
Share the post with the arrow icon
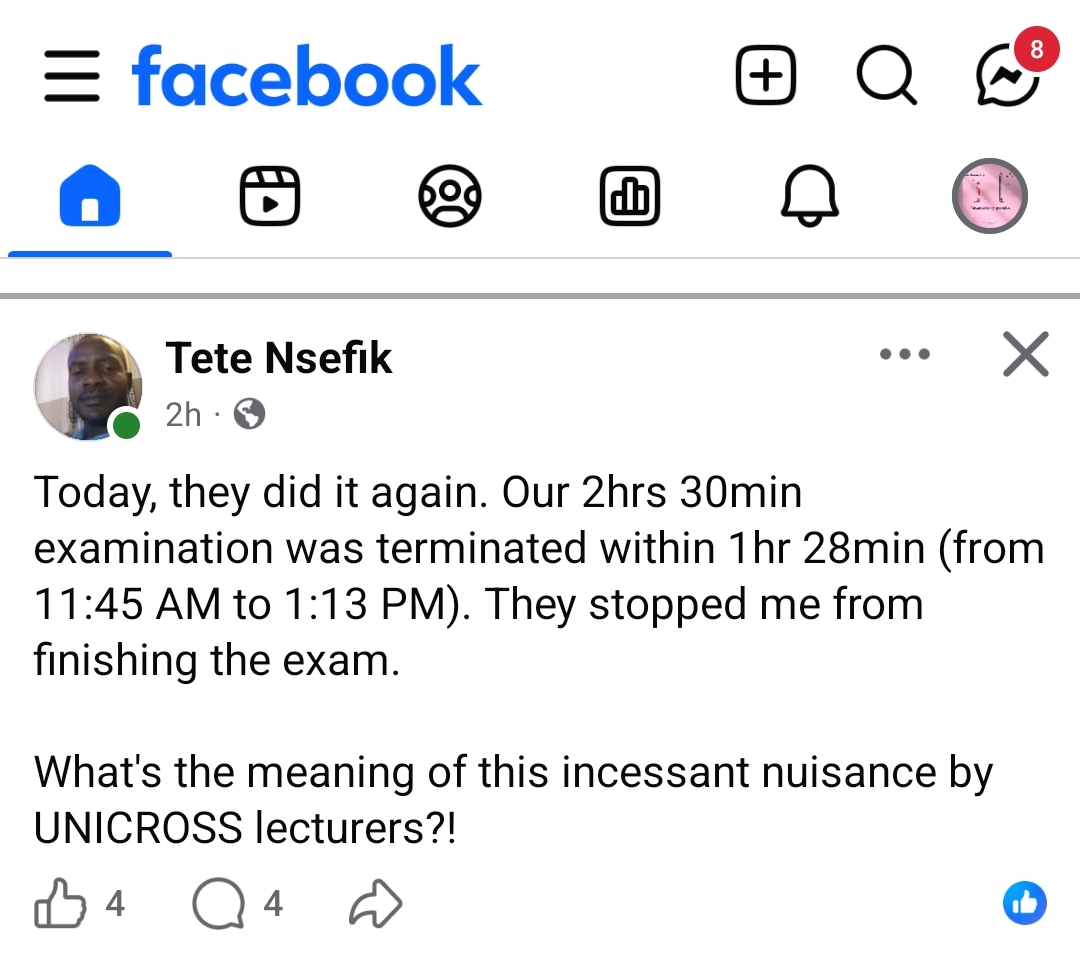(x=376, y=905)
